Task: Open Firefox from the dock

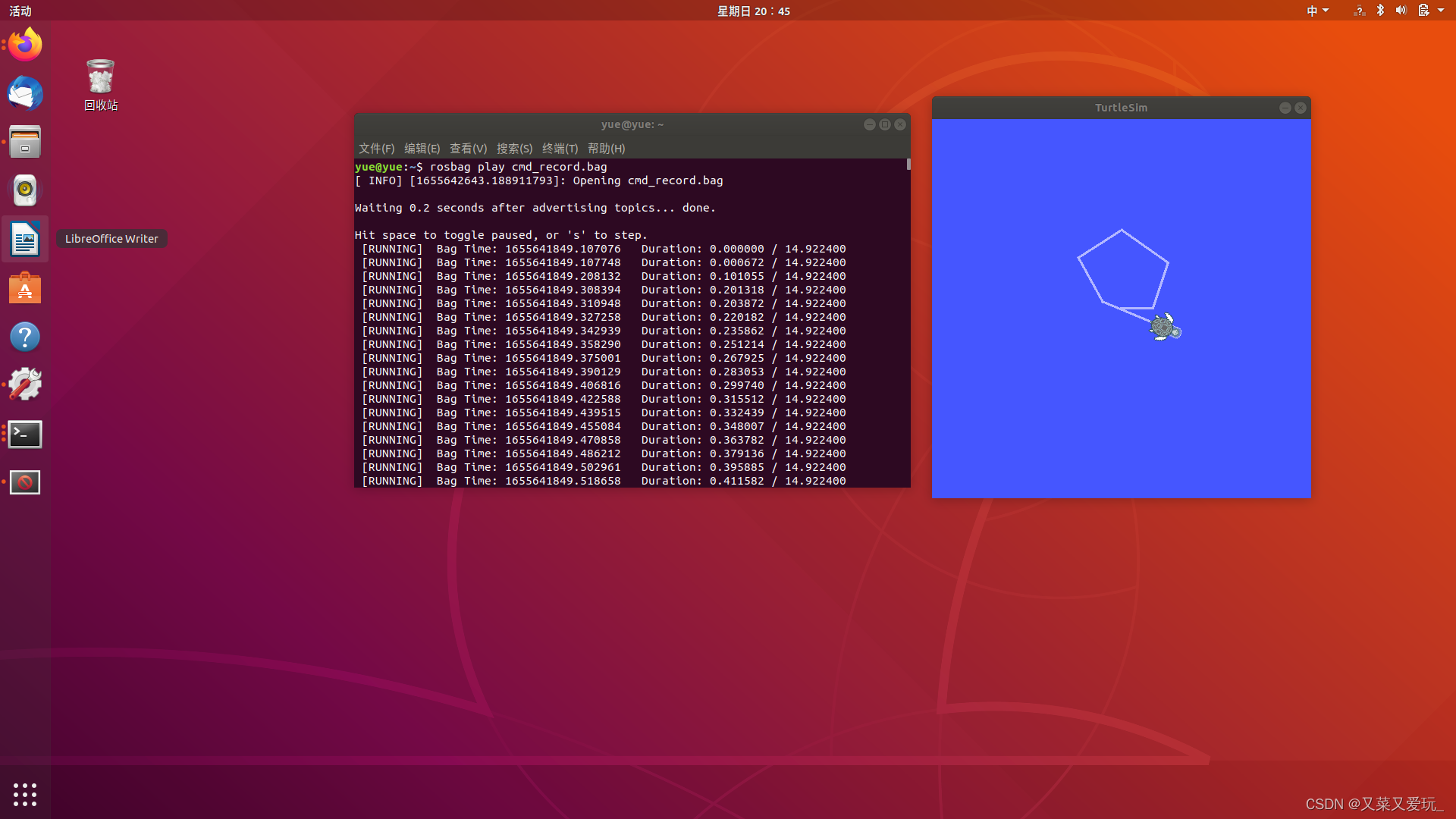Action: [25, 45]
